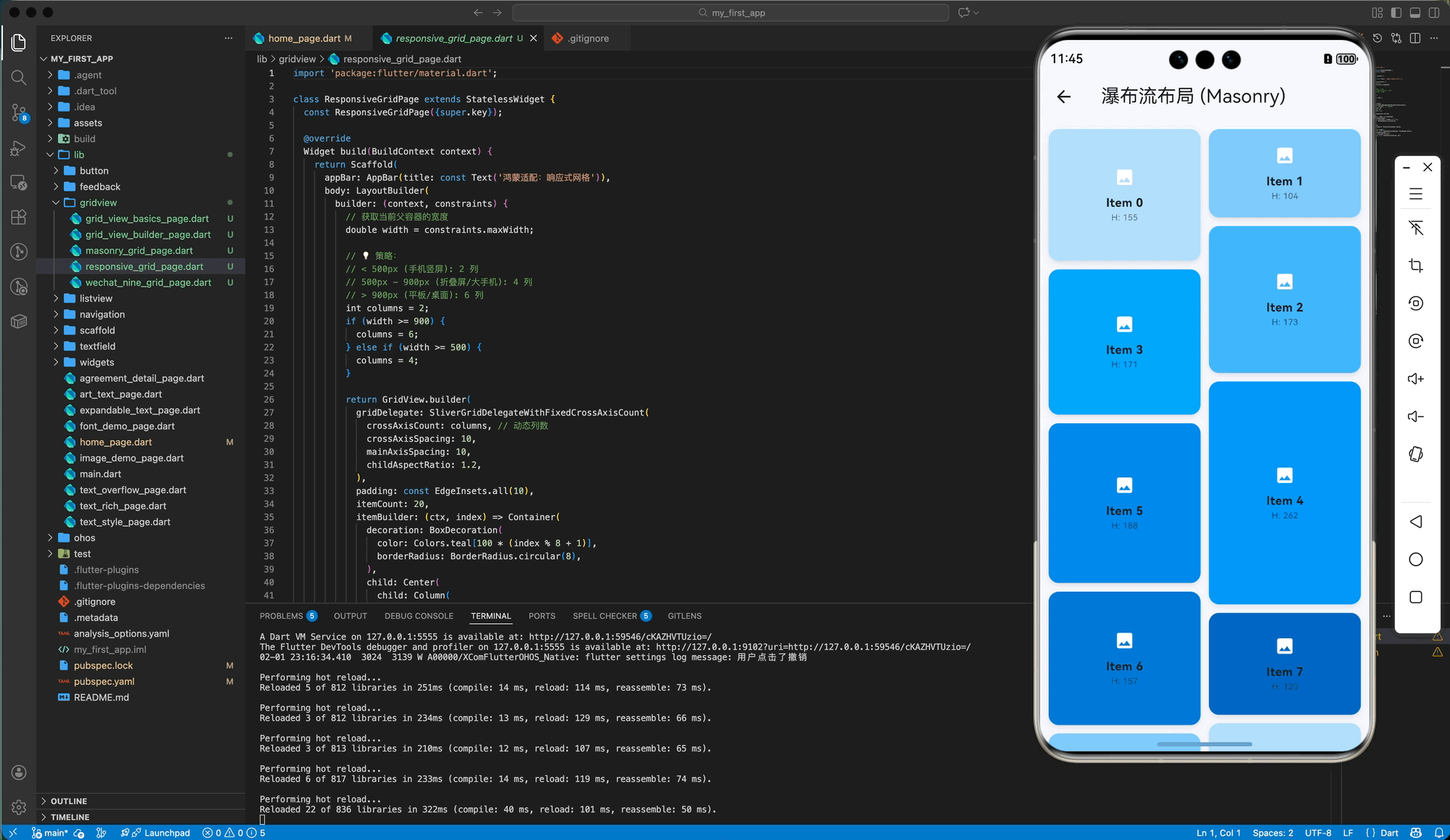Click the Item 4 card in the emulator
1450x840 pixels.
click(x=1284, y=493)
